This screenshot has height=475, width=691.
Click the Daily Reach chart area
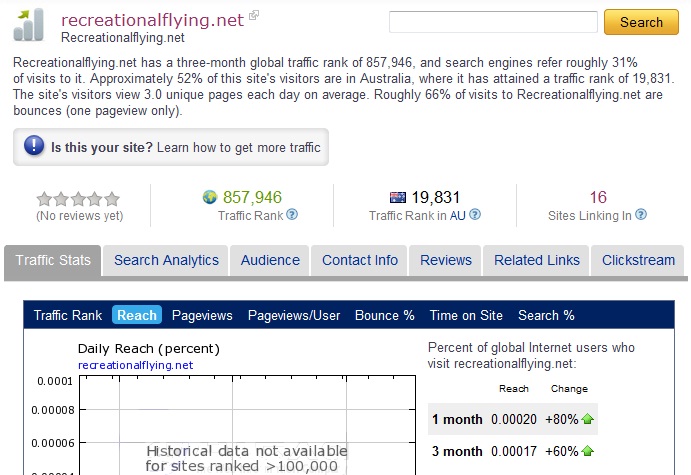247,425
